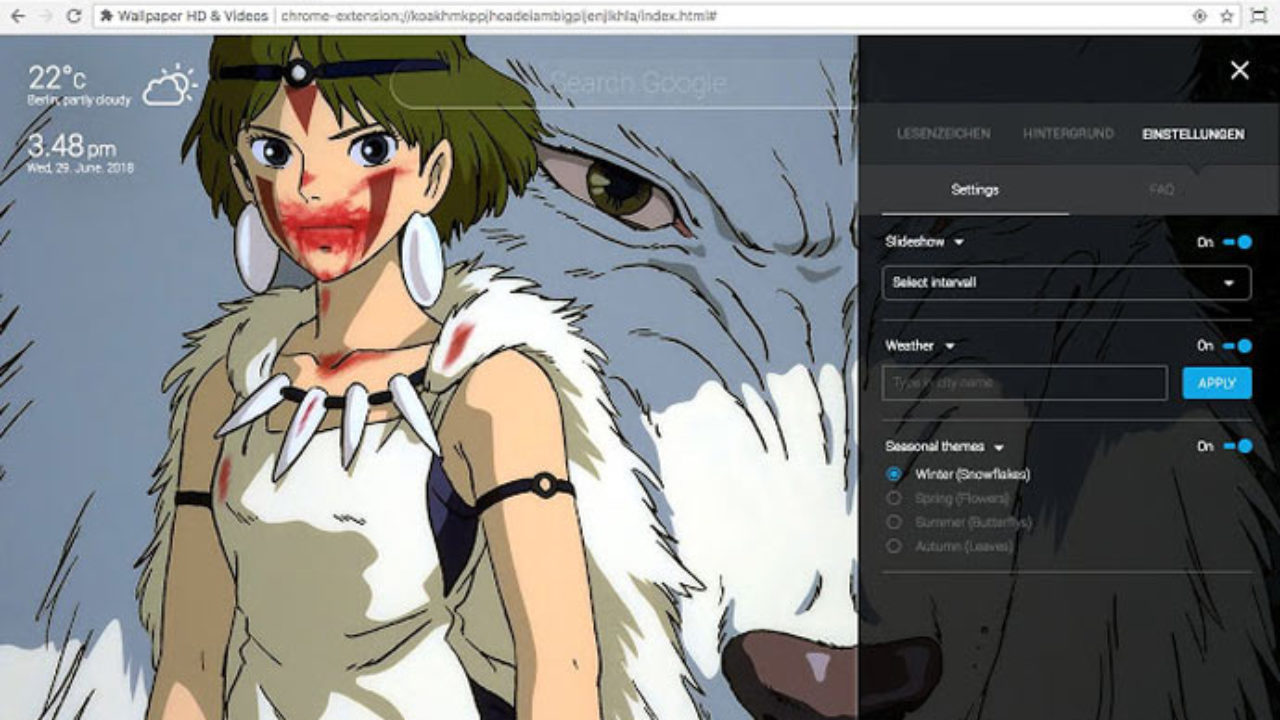This screenshot has height=720, width=1280.
Task: Toggle the Slideshow switch off
Action: tap(1238, 242)
